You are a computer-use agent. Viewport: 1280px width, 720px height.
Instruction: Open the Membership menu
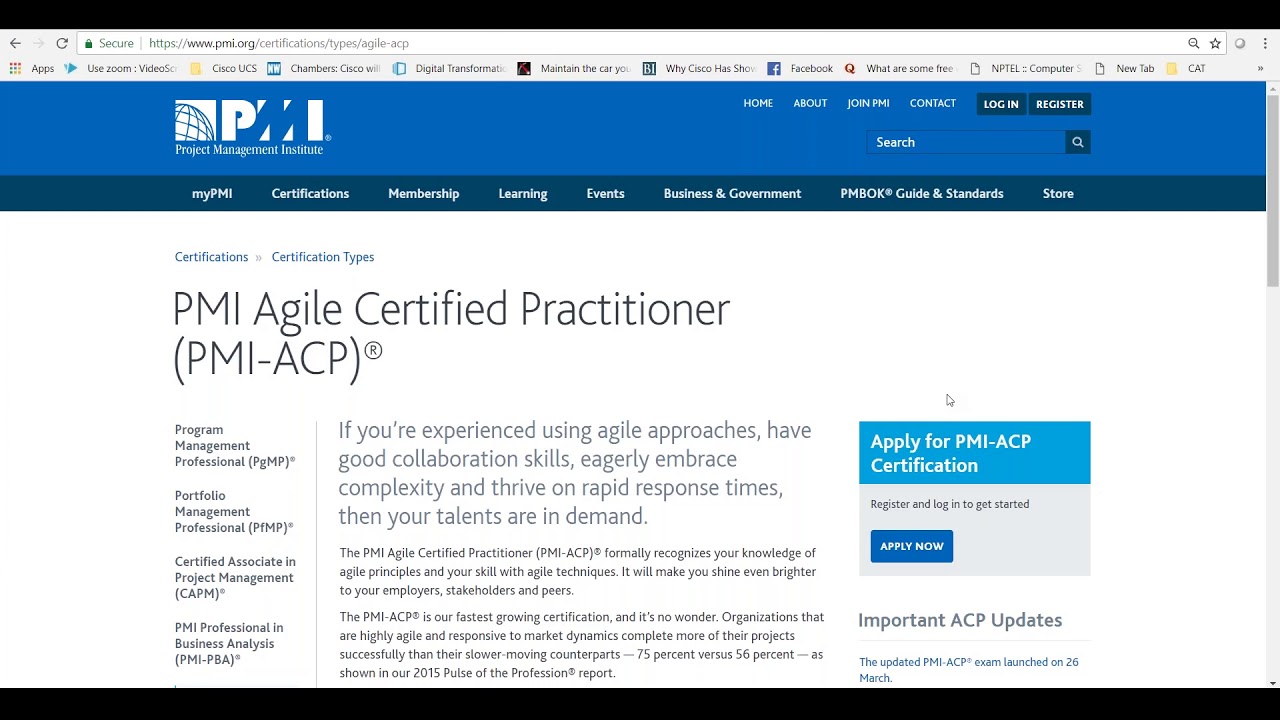pyautogui.click(x=424, y=194)
